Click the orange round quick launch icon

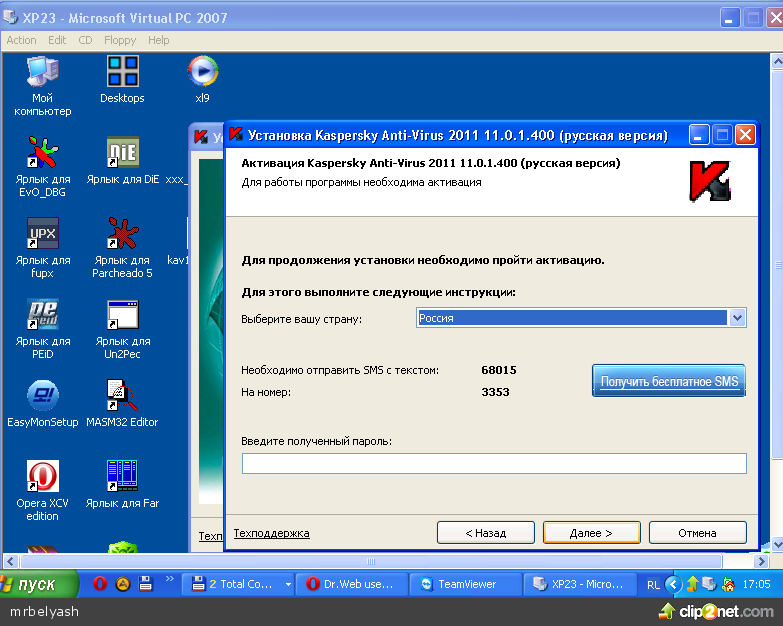tap(123, 584)
